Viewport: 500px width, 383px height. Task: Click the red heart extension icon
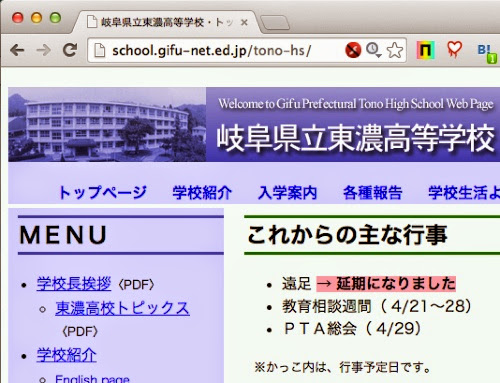pos(454,50)
